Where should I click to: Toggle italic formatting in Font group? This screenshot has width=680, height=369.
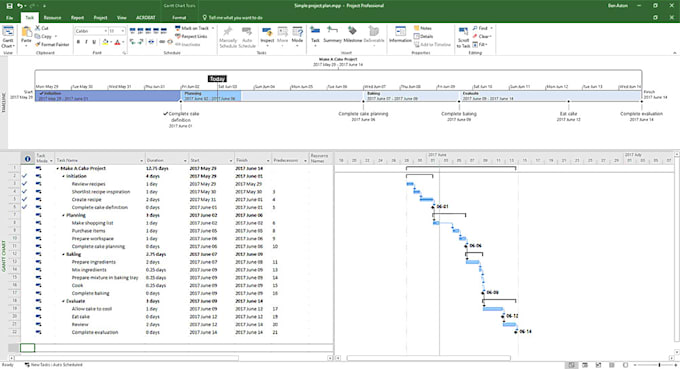pos(86,42)
